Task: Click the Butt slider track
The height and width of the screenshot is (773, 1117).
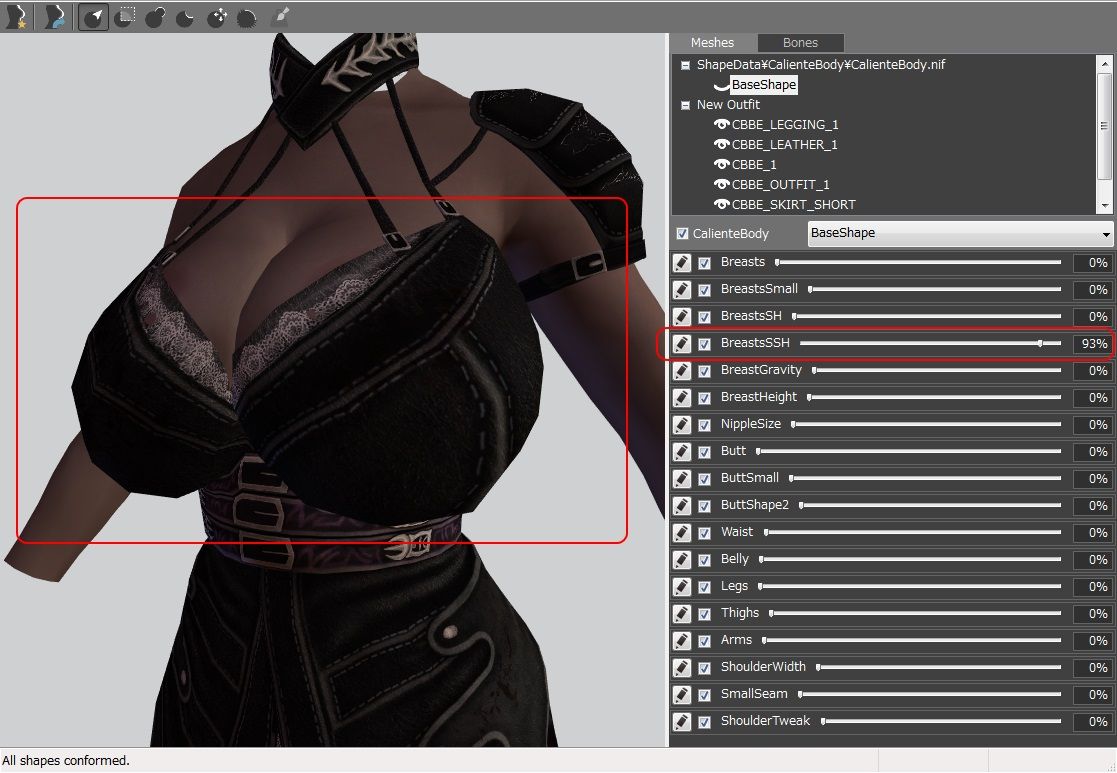Action: click(x=908, y=451)
